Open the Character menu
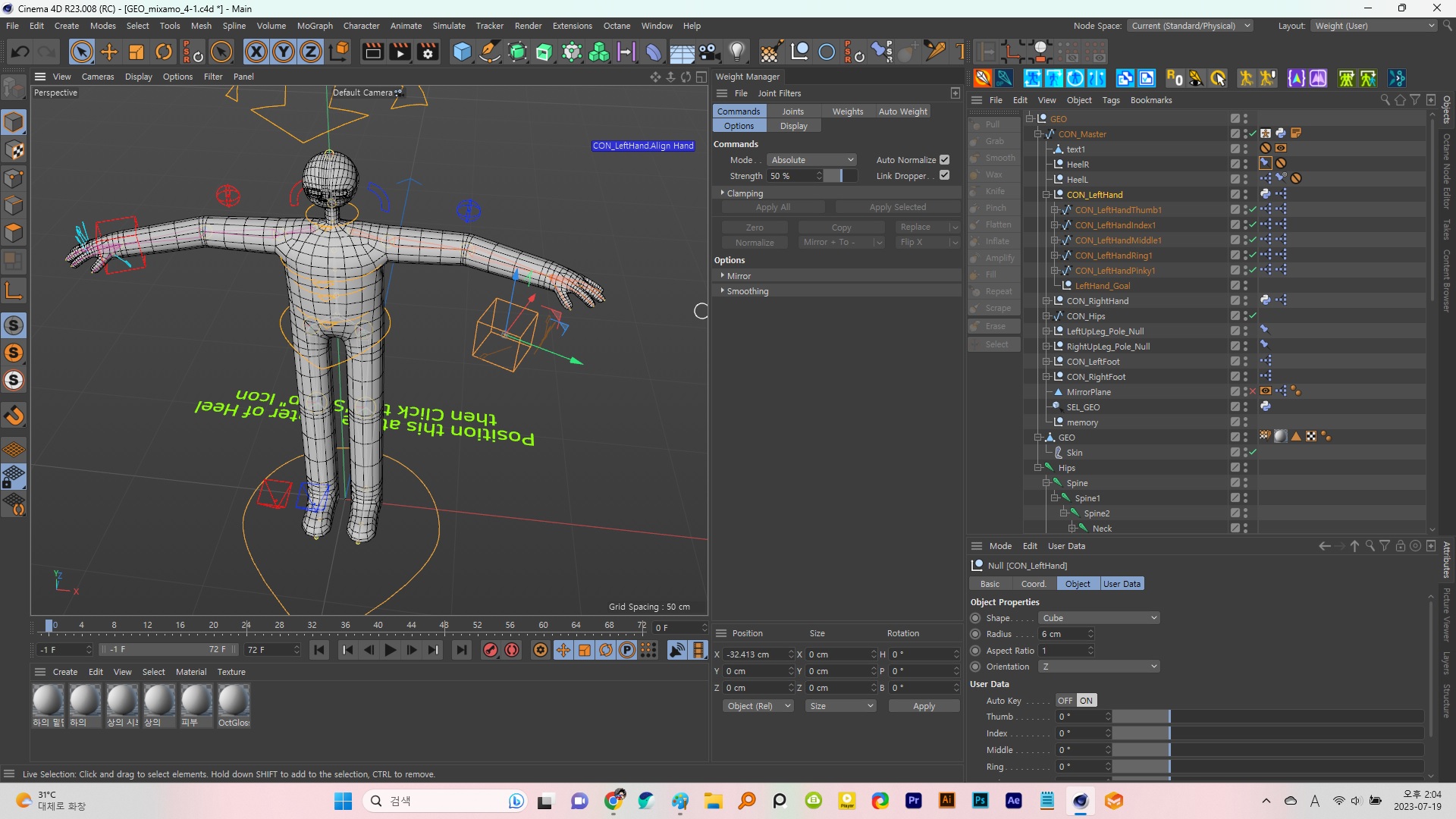The image size is (1456, 819). tap(361, 26)
